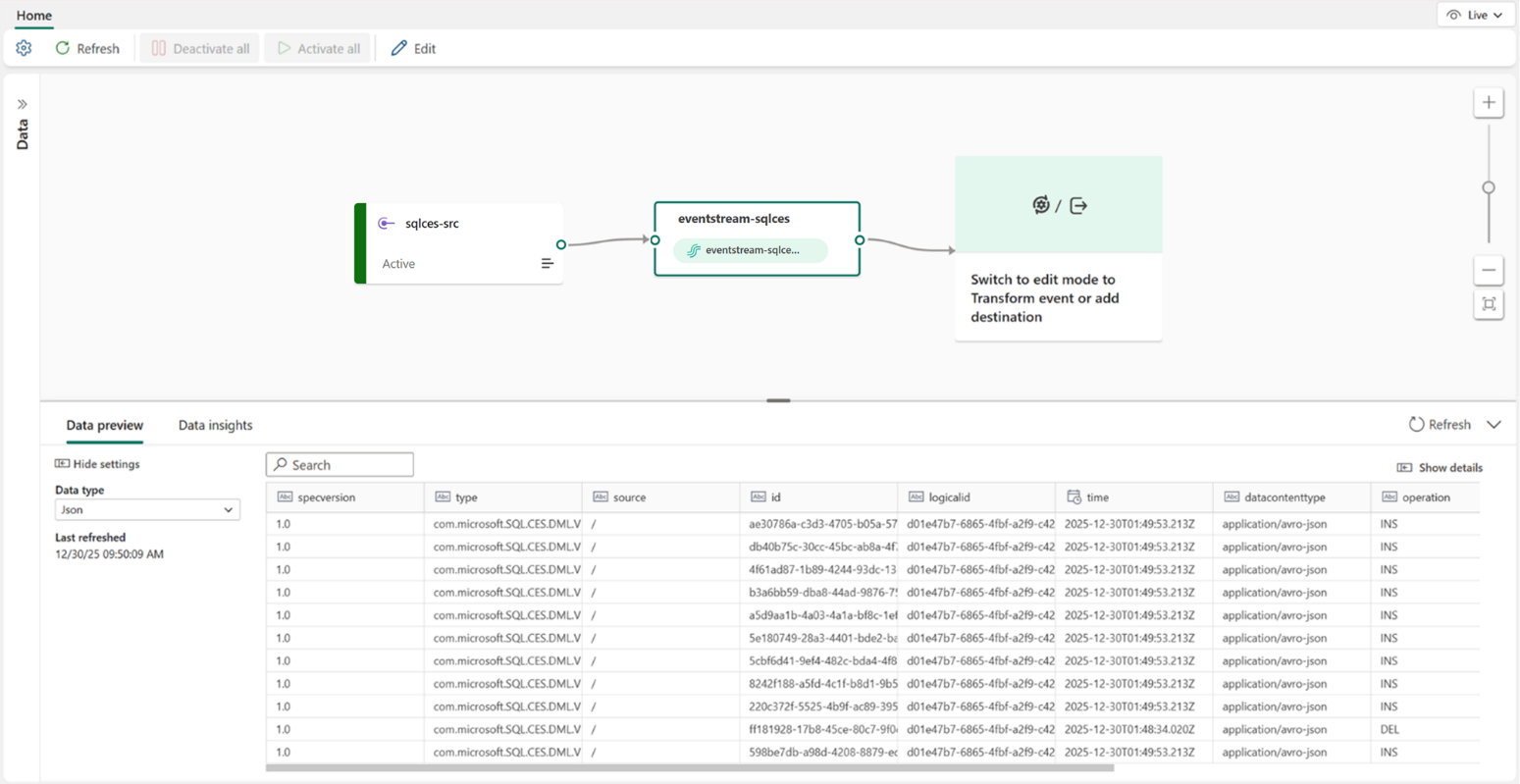The width and height of the screenshot is (1520, 784).
Task: Open the Live mode dropdown
Action: [x=1475, y=15]
